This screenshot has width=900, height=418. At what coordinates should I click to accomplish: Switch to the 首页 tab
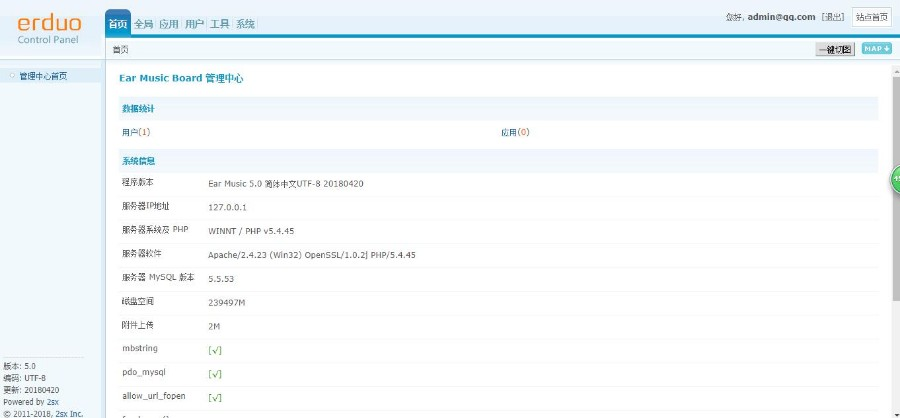tap(118, 24)
